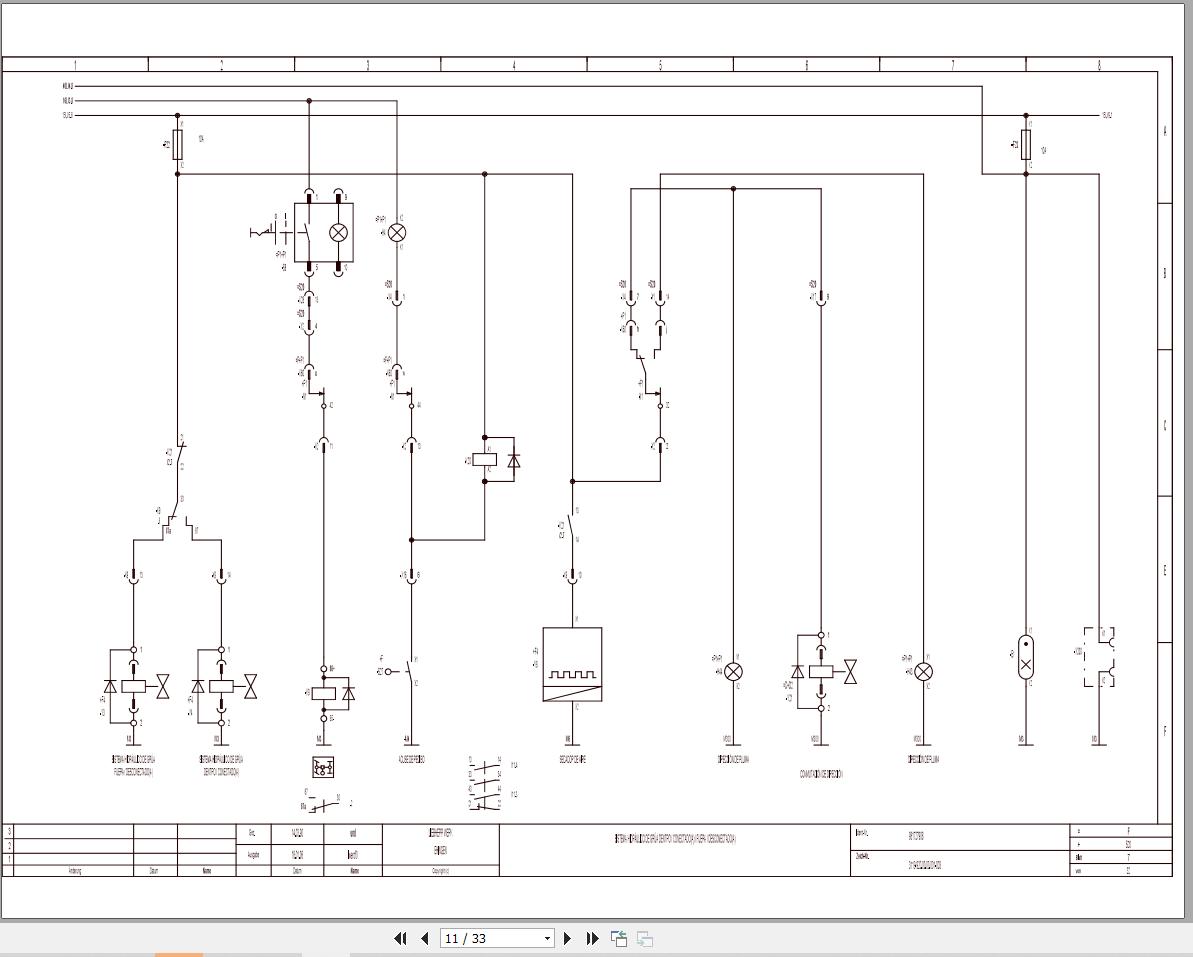This screenshot has width=1193, height=957.
Task: Go to the previous page
Action: 425,939
